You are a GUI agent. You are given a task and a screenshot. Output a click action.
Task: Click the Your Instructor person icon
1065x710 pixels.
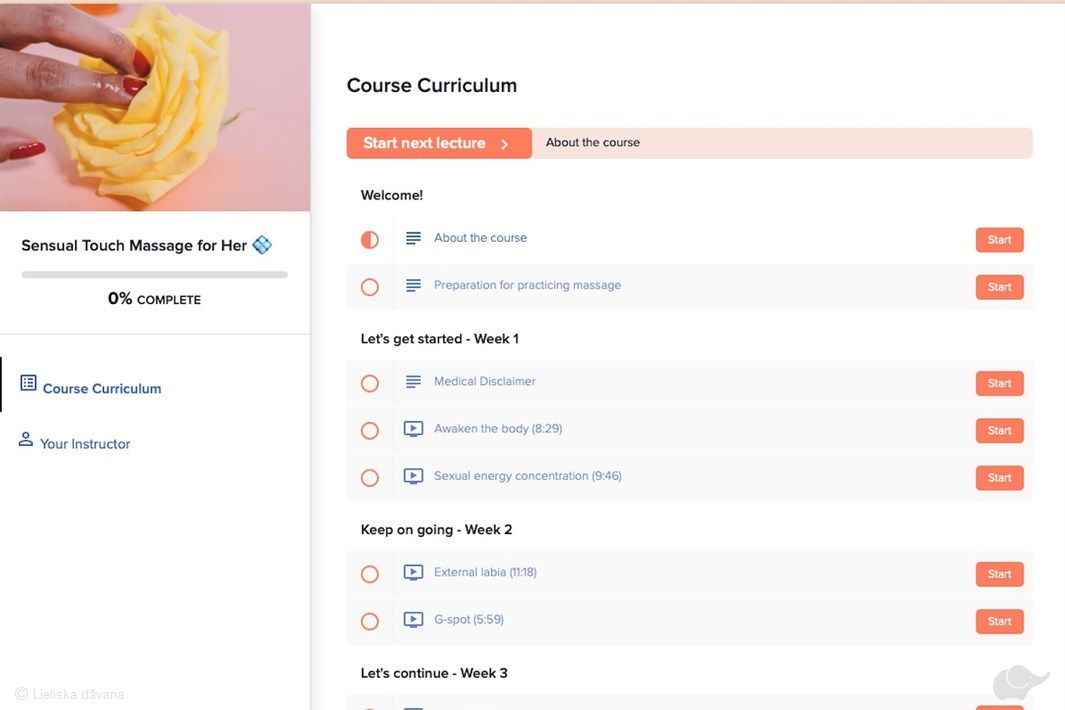26,439
